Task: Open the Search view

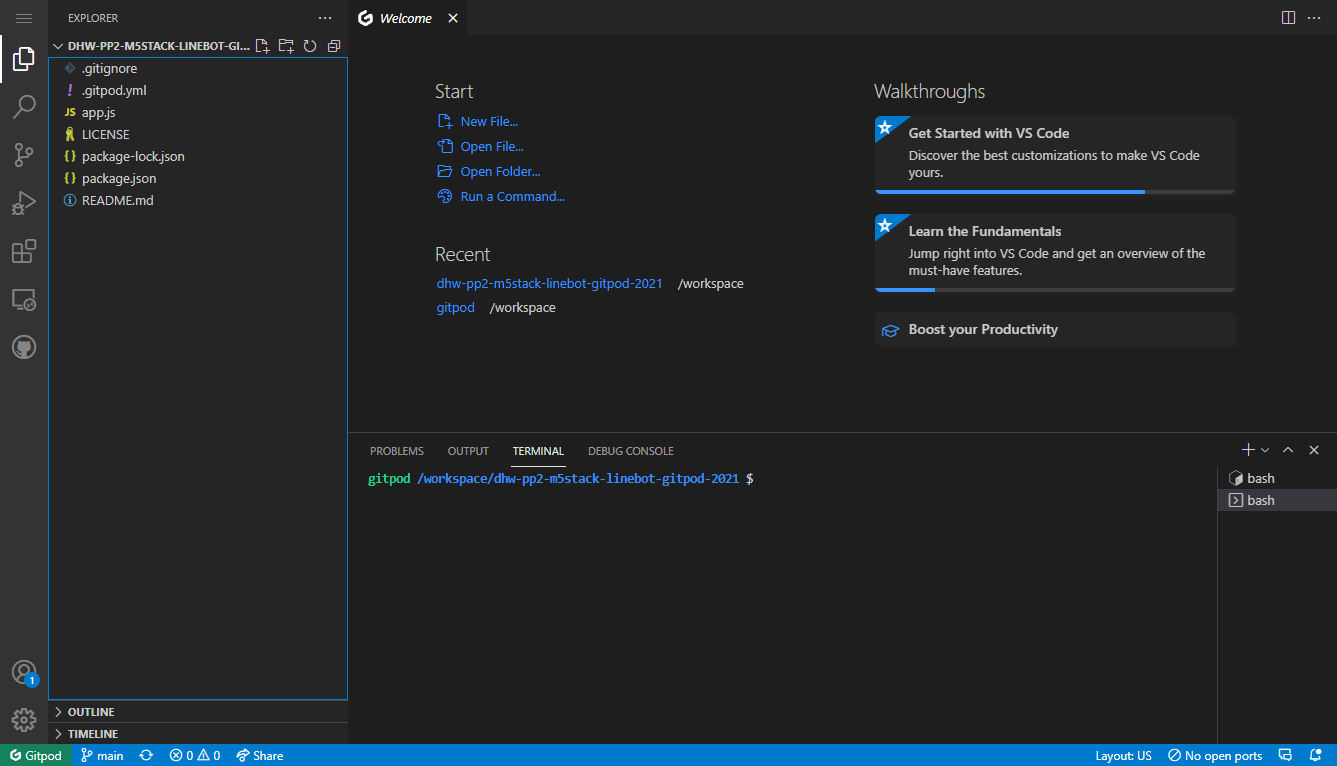Action: (24, 107)
